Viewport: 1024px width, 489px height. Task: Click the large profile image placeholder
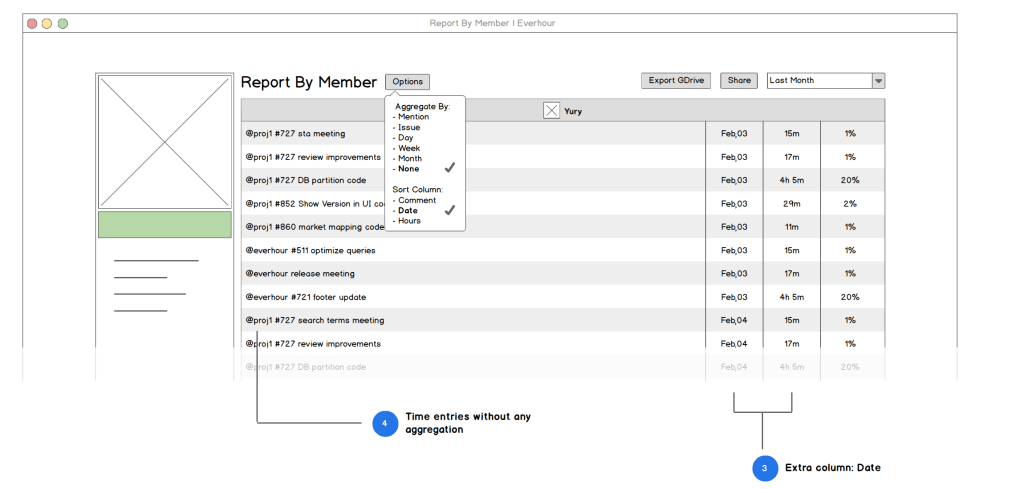coord(165,141)
